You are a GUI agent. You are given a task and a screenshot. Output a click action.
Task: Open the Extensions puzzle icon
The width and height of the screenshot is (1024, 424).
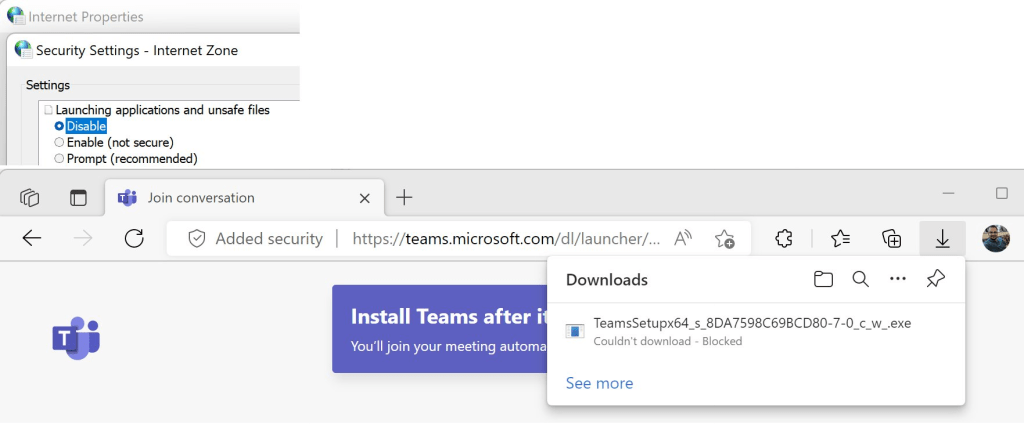[x=785, y=238]
